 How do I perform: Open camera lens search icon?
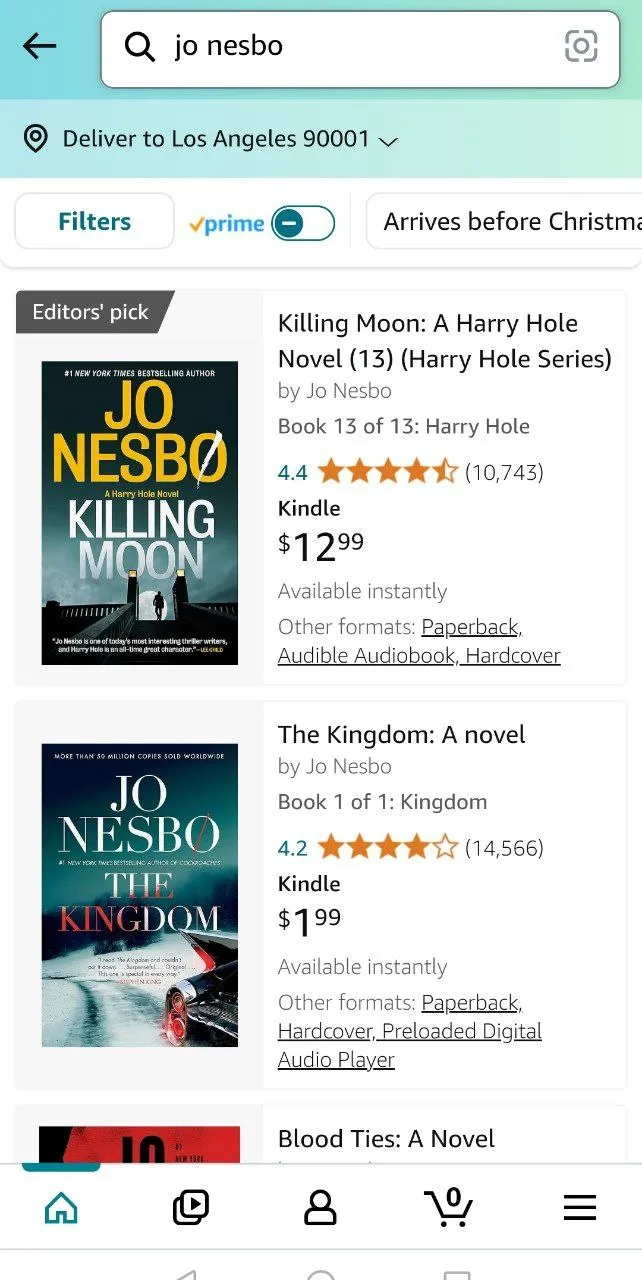[x=581, y=46]
